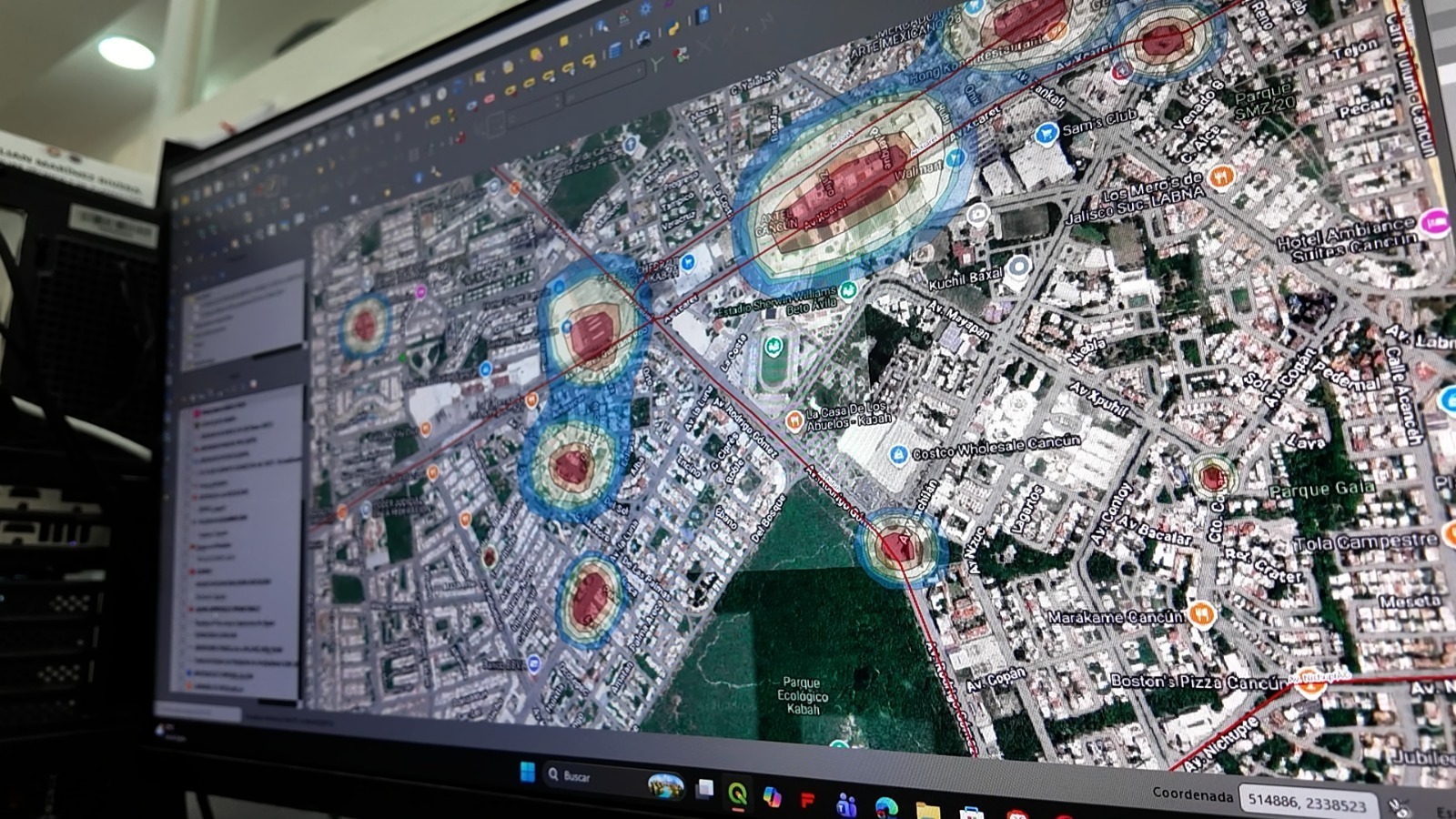Open the blue question-mark help icon
This screenshot has height=819, width=1456.
[x=703, y=15]
